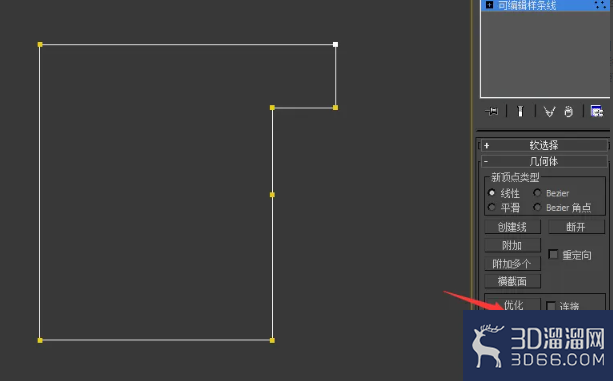Click the 断开 button

576,227
